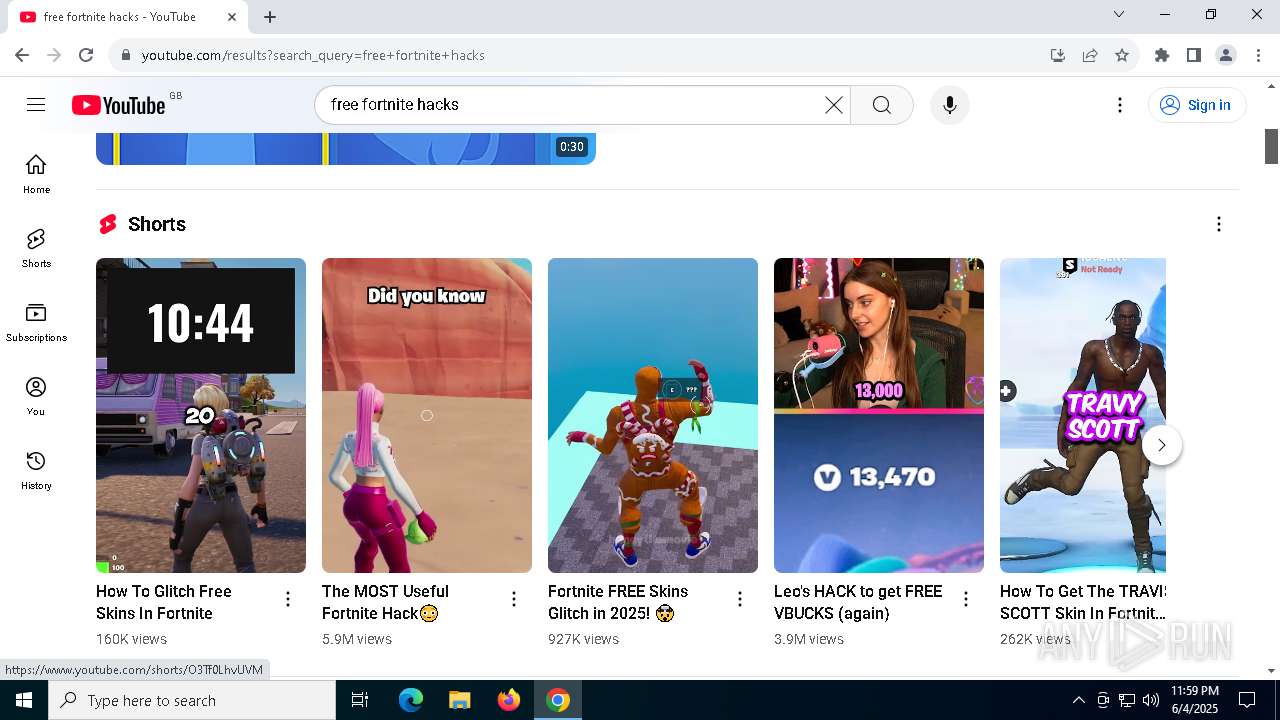The height and width of the screenshot is (720, 1280).
Task: Open the volume control in system tray
Action: pyautogui.click(x=1151, y=700)
